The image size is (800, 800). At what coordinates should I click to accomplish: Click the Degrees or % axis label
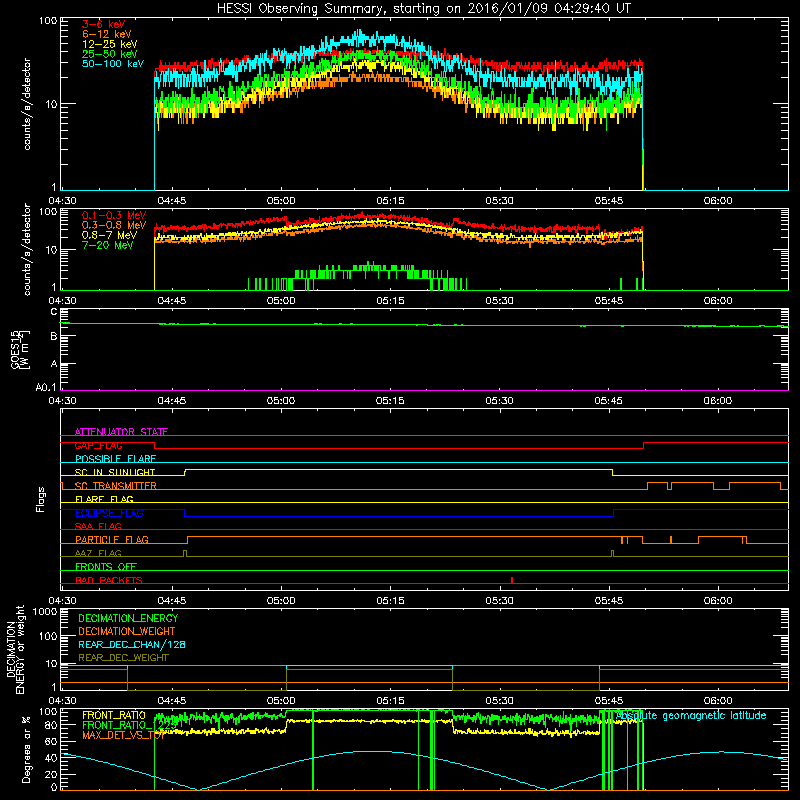(x=26, y=749)
